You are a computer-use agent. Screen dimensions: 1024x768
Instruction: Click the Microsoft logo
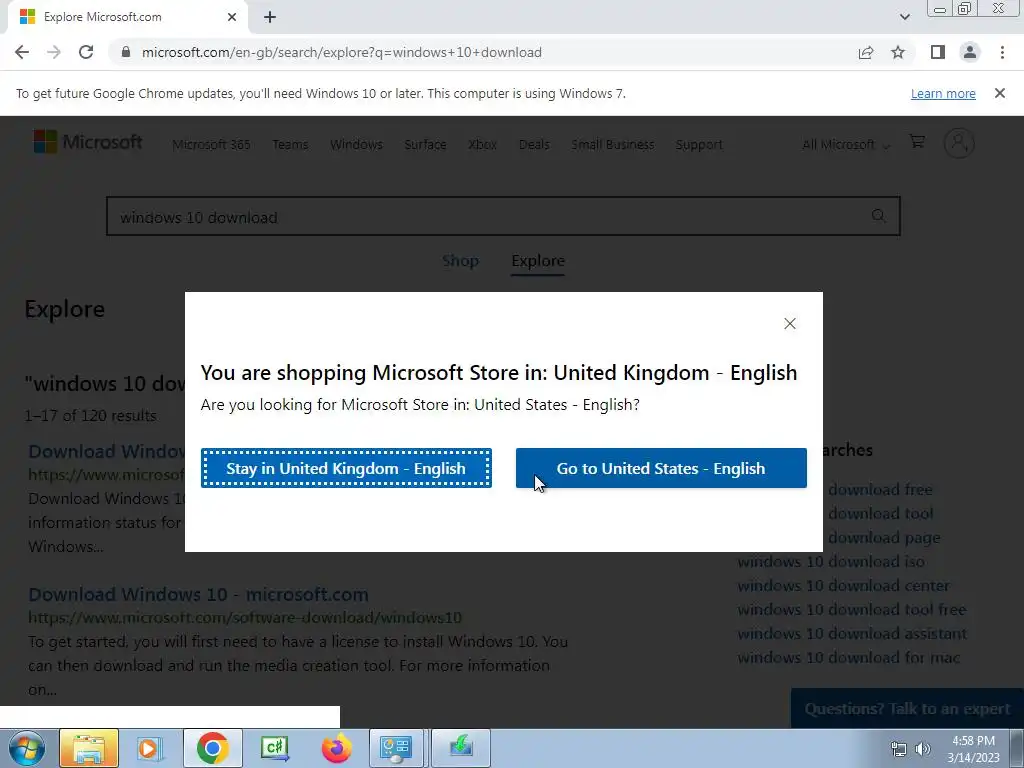[88, 142]
